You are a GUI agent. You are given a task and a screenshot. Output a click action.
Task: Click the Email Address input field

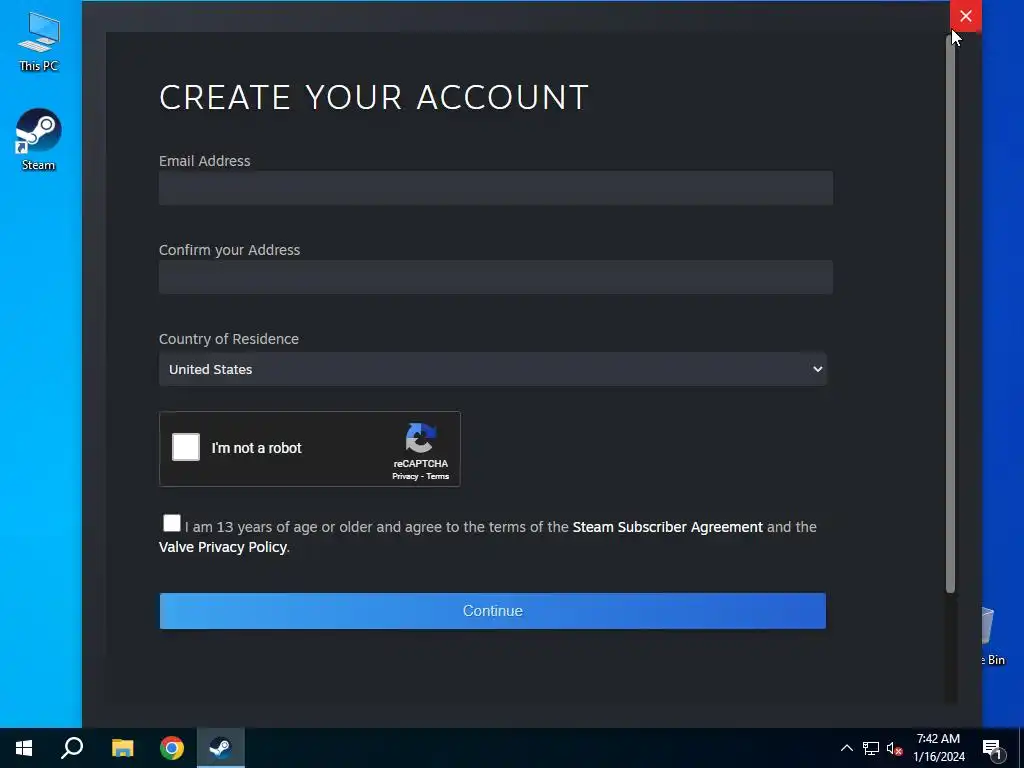496,188
